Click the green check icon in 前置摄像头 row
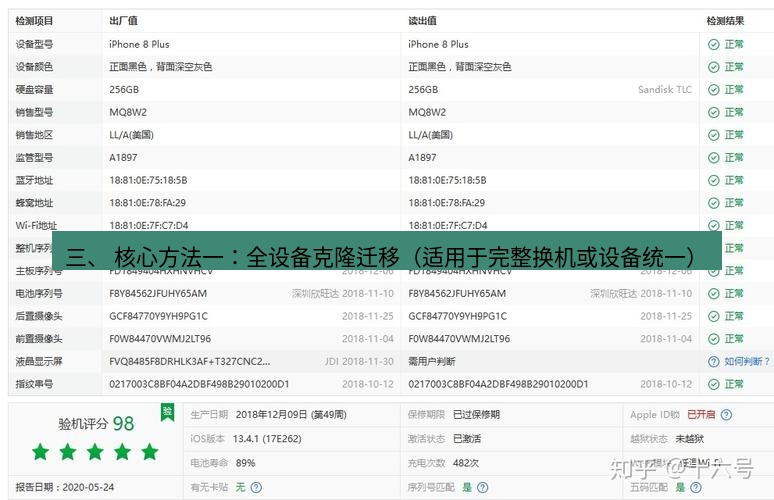The image size is (774, 500). tap(713, 339)
